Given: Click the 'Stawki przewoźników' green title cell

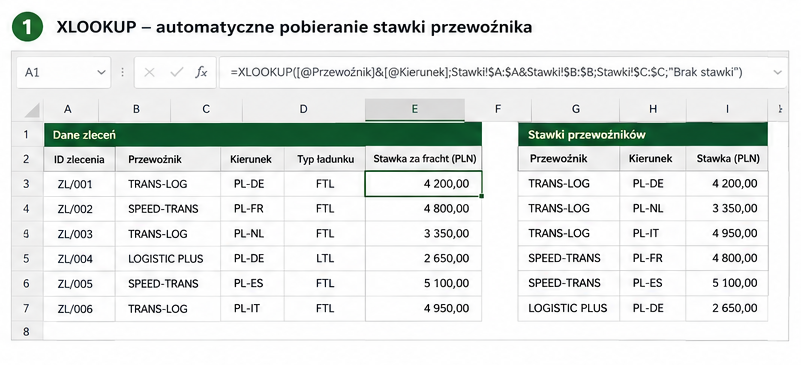Looking at the screenshot, I should (x=643, y=135).
